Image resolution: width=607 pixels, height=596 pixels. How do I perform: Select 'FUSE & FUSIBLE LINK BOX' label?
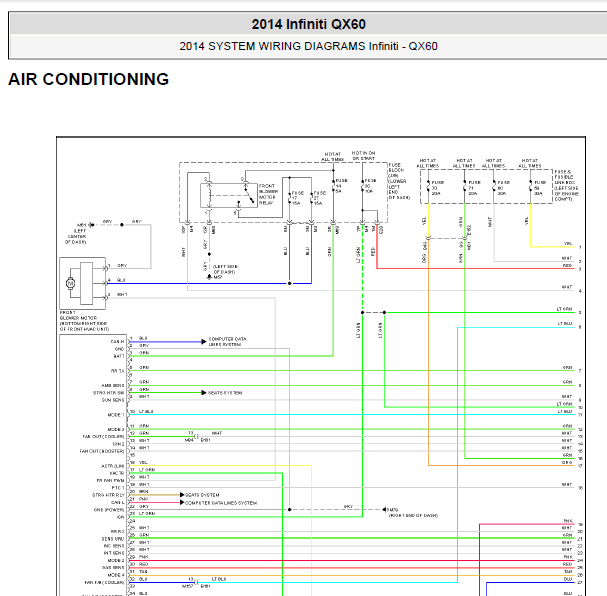click(x=566, y=185)
